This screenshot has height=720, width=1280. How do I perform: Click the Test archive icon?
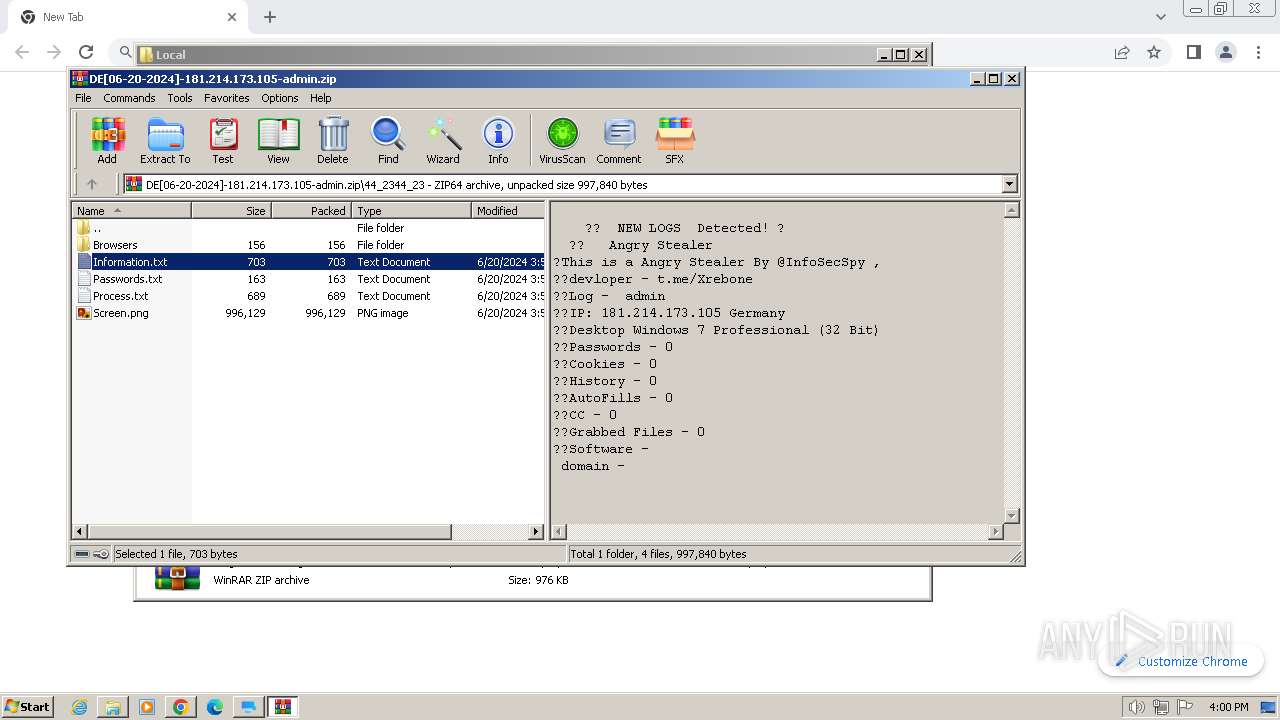(x=223, y=140)
